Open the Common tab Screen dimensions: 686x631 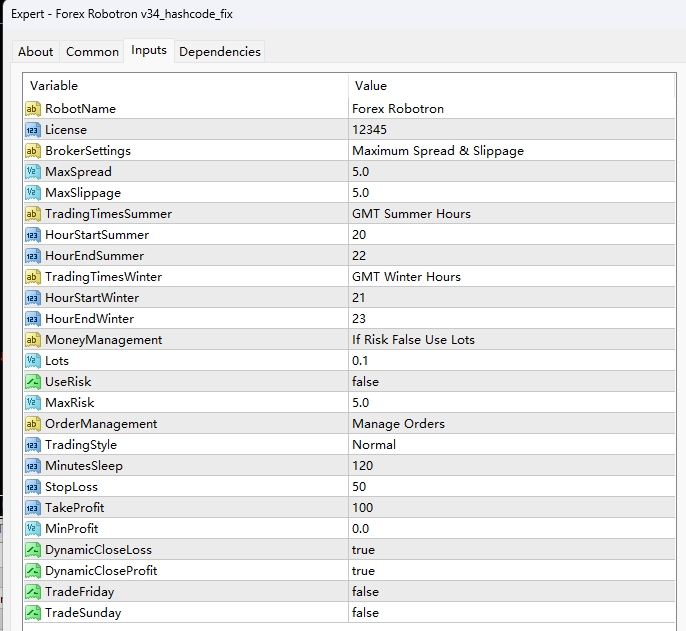[92, 52]
